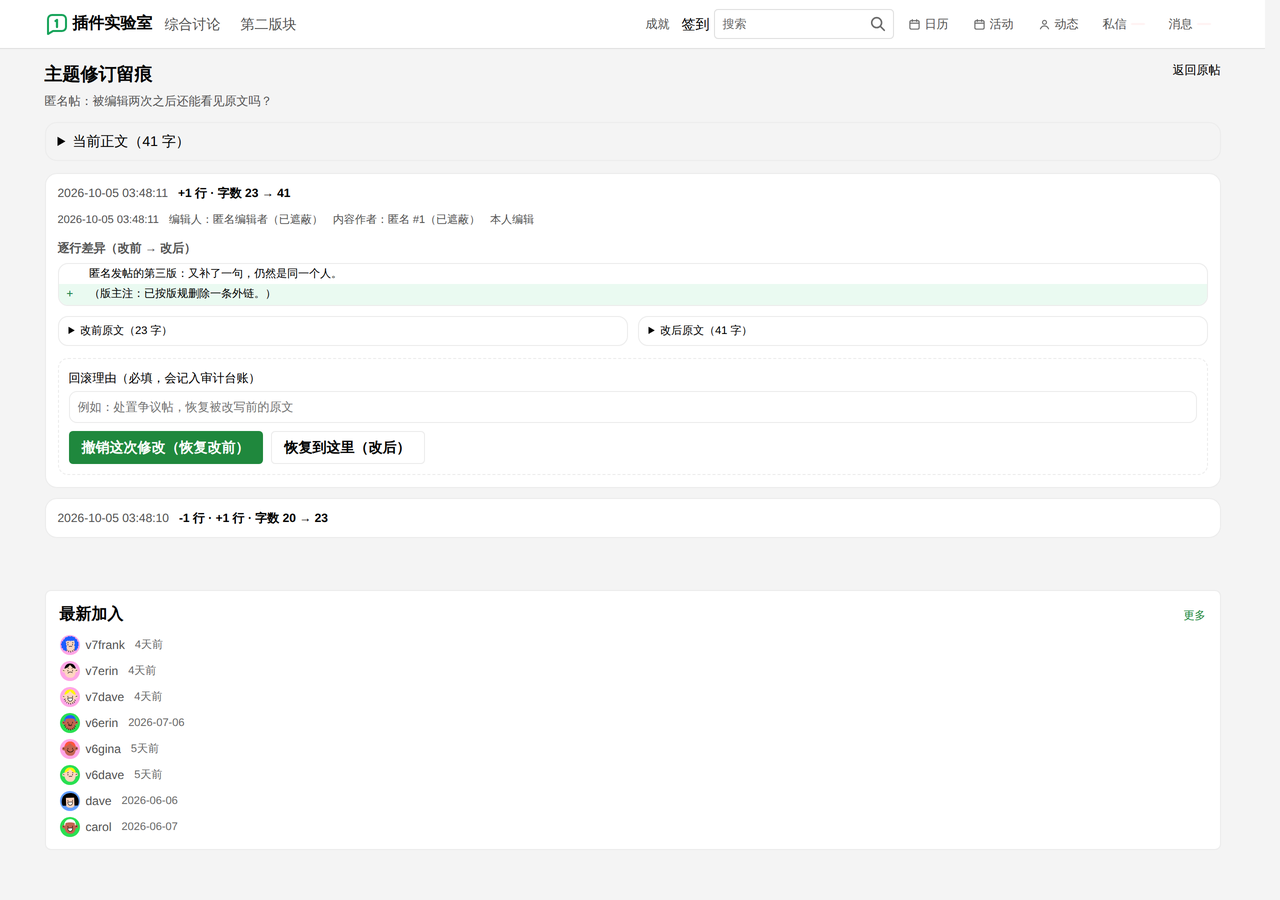Open v6gina's avatar
Image resolution: width=1280 pixels, height=900 pixels.
70,749
